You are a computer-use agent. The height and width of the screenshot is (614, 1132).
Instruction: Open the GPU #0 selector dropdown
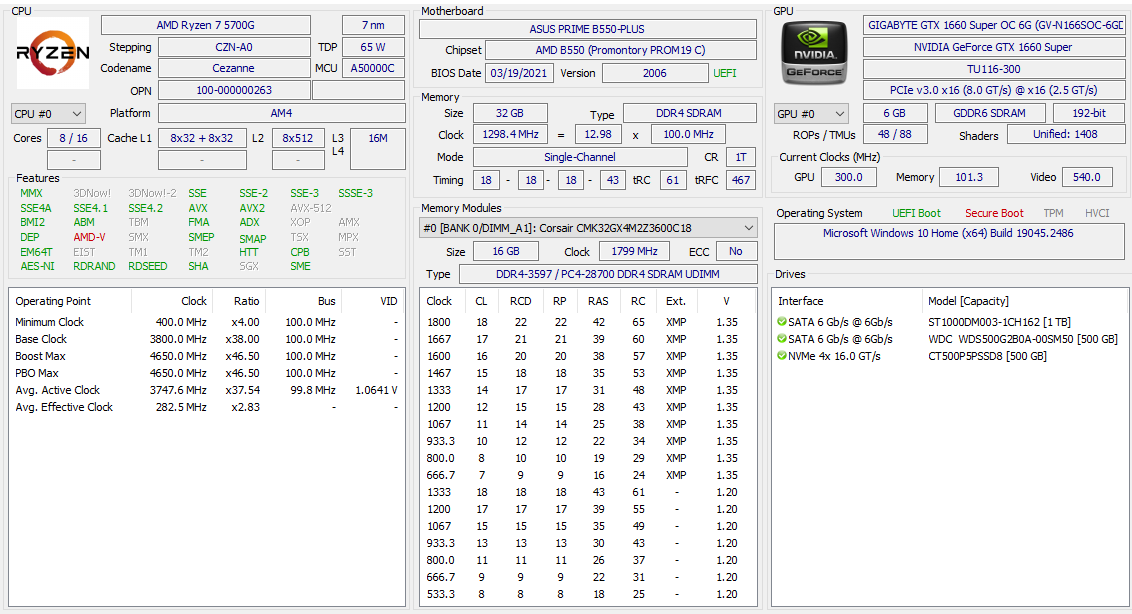click(x=811, y=114)
